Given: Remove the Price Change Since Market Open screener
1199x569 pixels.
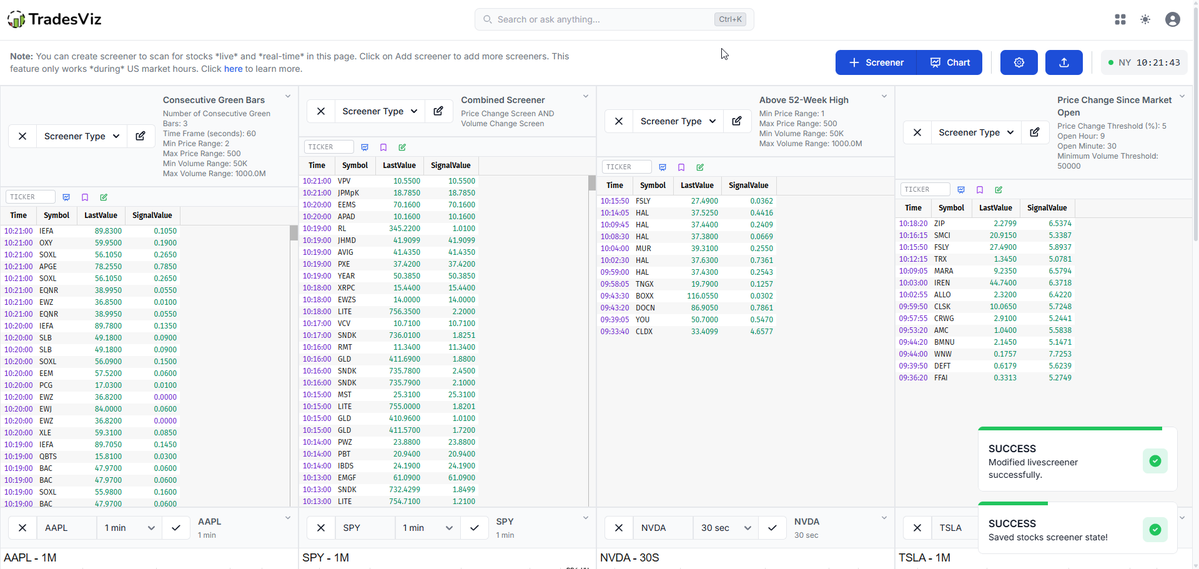Looking at the screenshot, I should click(x=917, y=132).
